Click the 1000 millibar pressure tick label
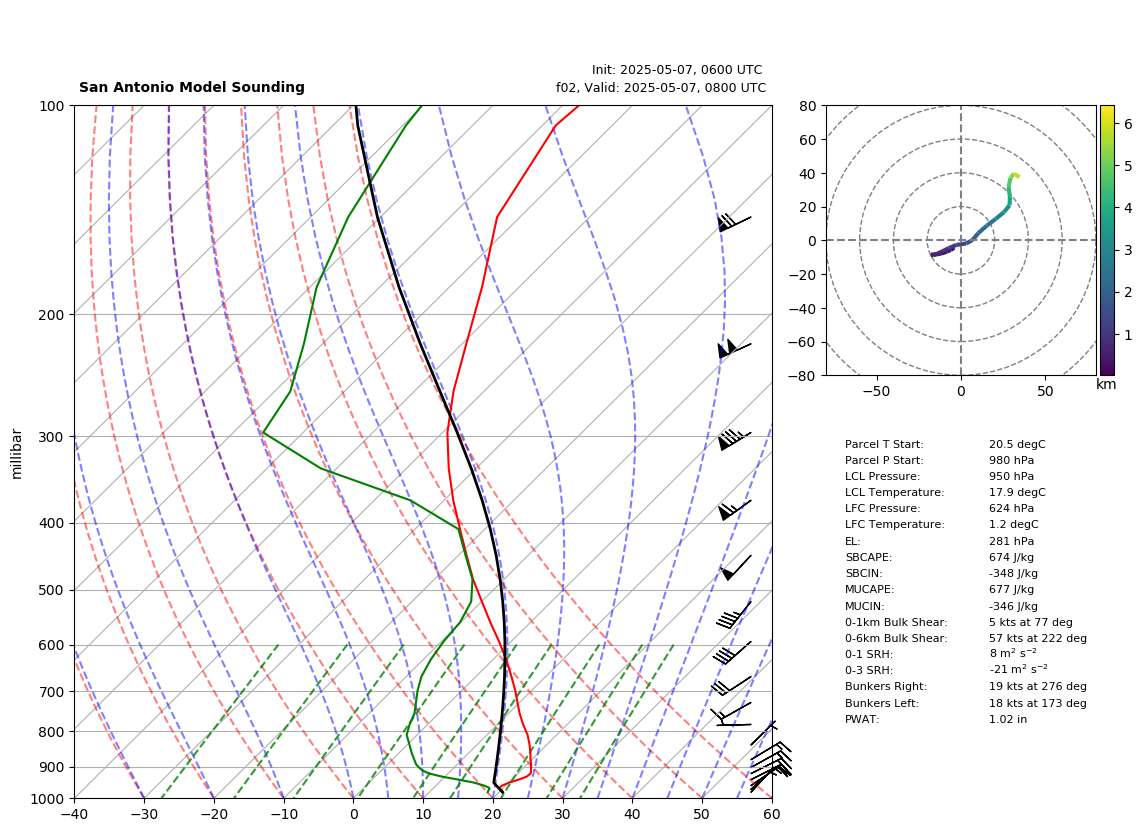 tap(47, 799)
